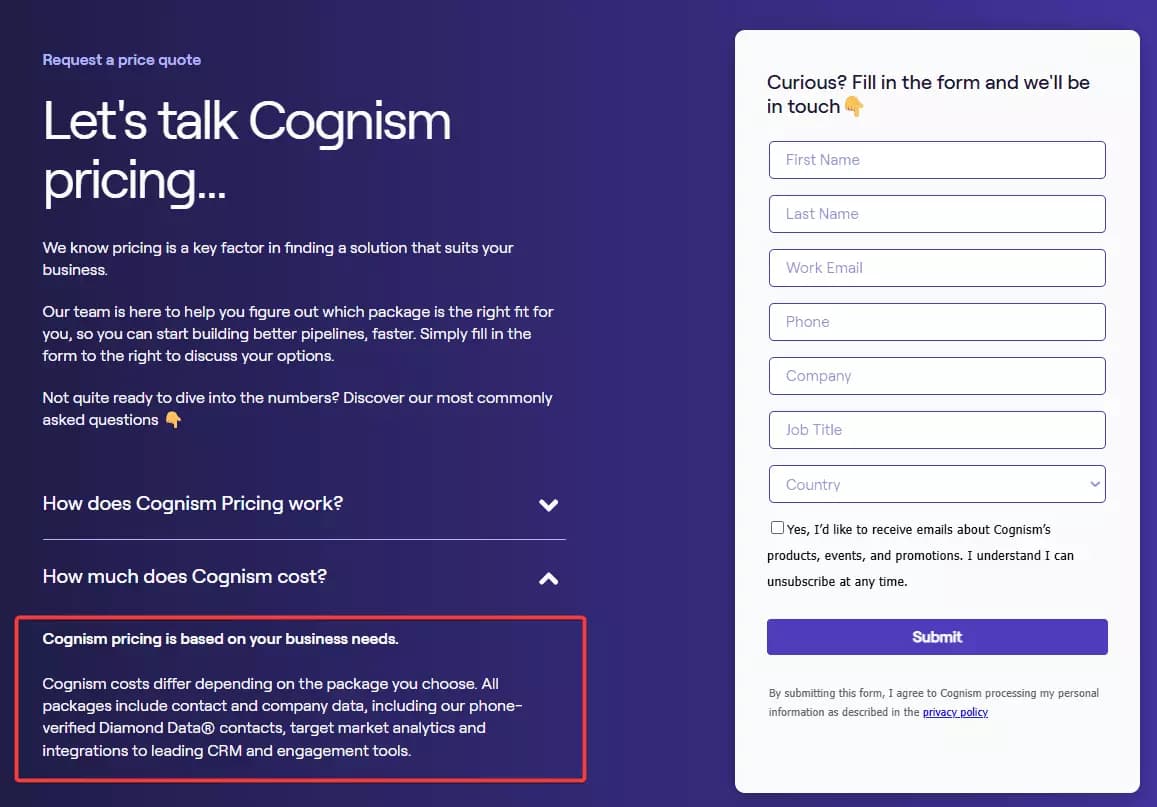This screenshot has height=807, width=1157.
Task: Click the 'How much does Cognism cost?' question
Action: (x=185, y=576)
